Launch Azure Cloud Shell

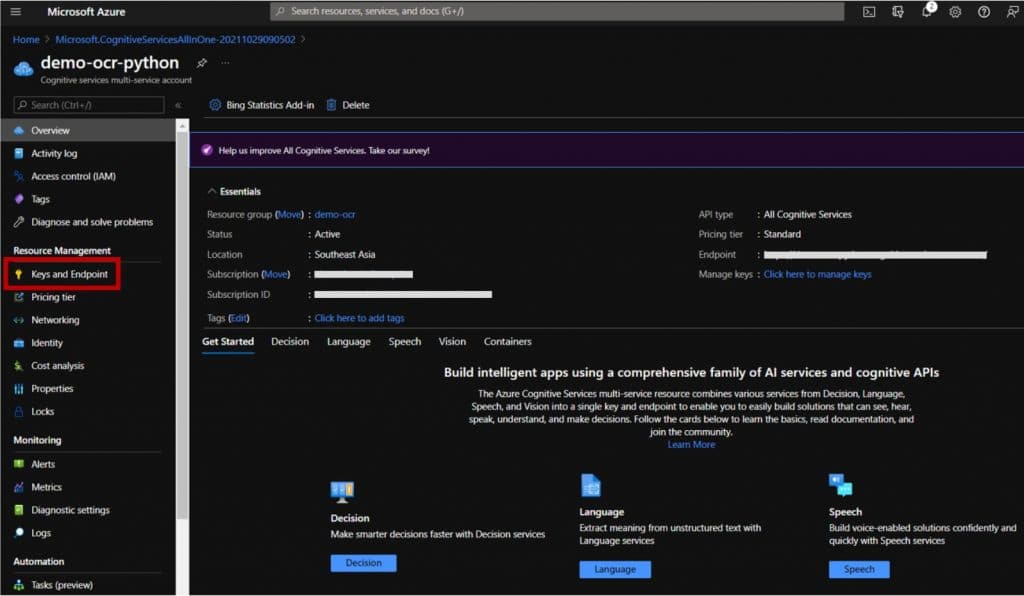pos(868,12)
